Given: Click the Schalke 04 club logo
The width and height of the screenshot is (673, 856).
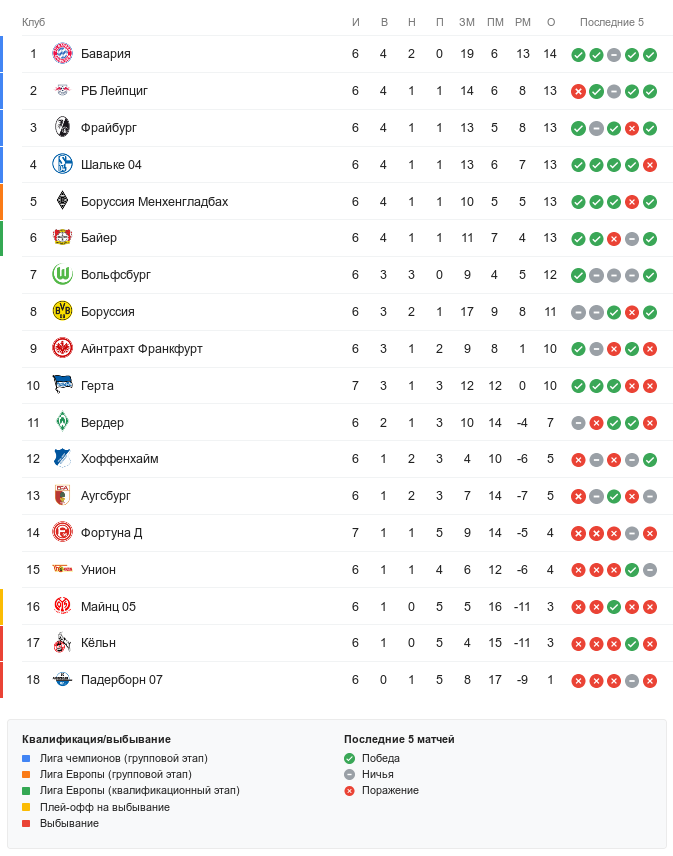Looking at the screenshot, I should 63,165.
